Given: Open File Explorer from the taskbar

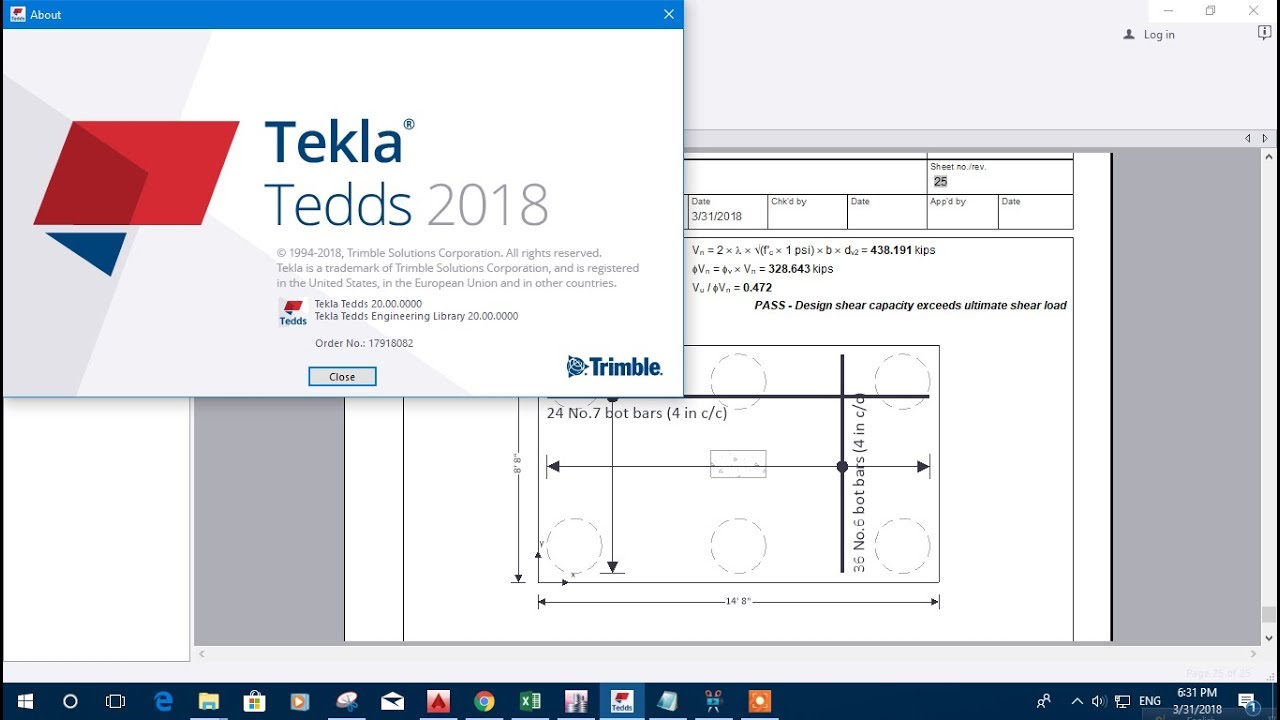Looking at the screenshot, I should click(x=208, y=701).
